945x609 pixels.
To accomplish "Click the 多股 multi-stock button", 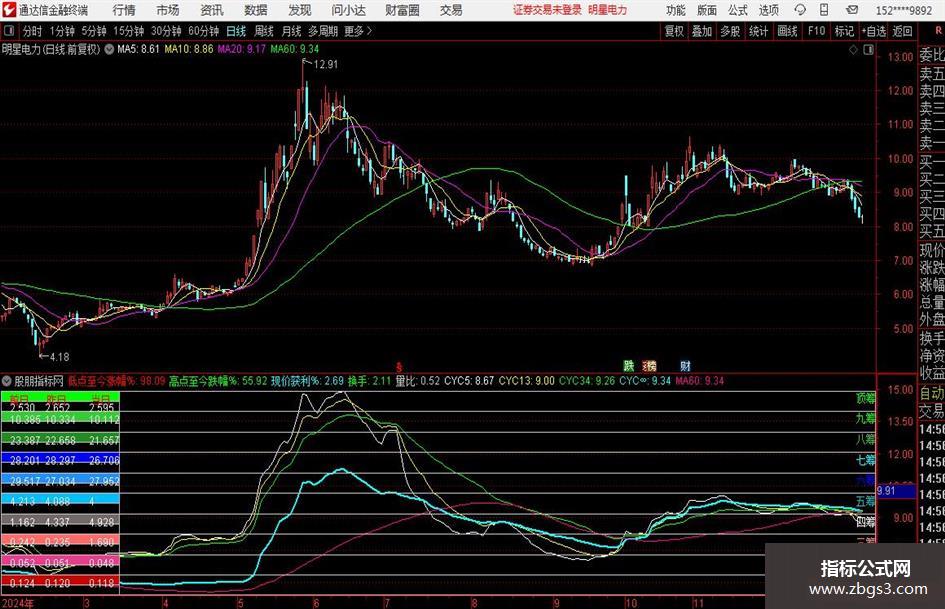I will [x=730, y=31].
